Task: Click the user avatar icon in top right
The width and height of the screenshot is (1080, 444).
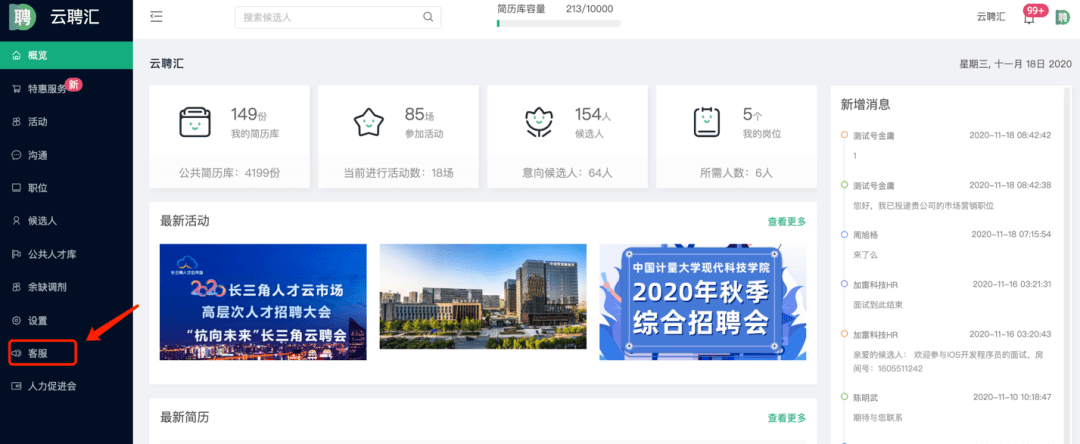Action: tap(1062, 17)
